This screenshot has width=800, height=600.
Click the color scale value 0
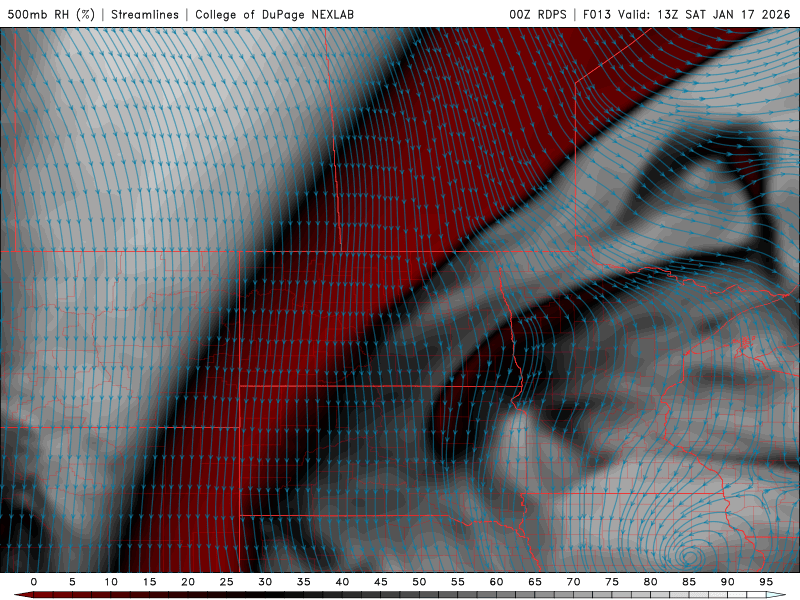point(34,582)
